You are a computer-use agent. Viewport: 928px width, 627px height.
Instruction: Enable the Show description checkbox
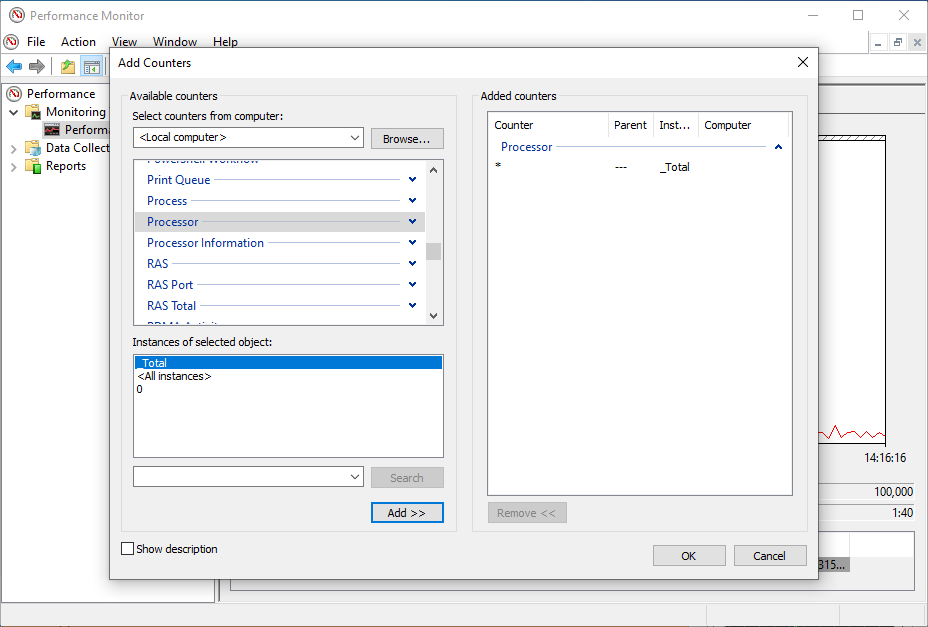[x=127, y=549]
